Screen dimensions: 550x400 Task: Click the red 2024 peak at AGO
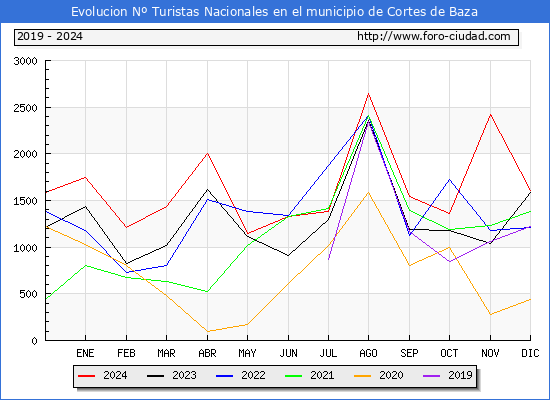tap(368, 94)
